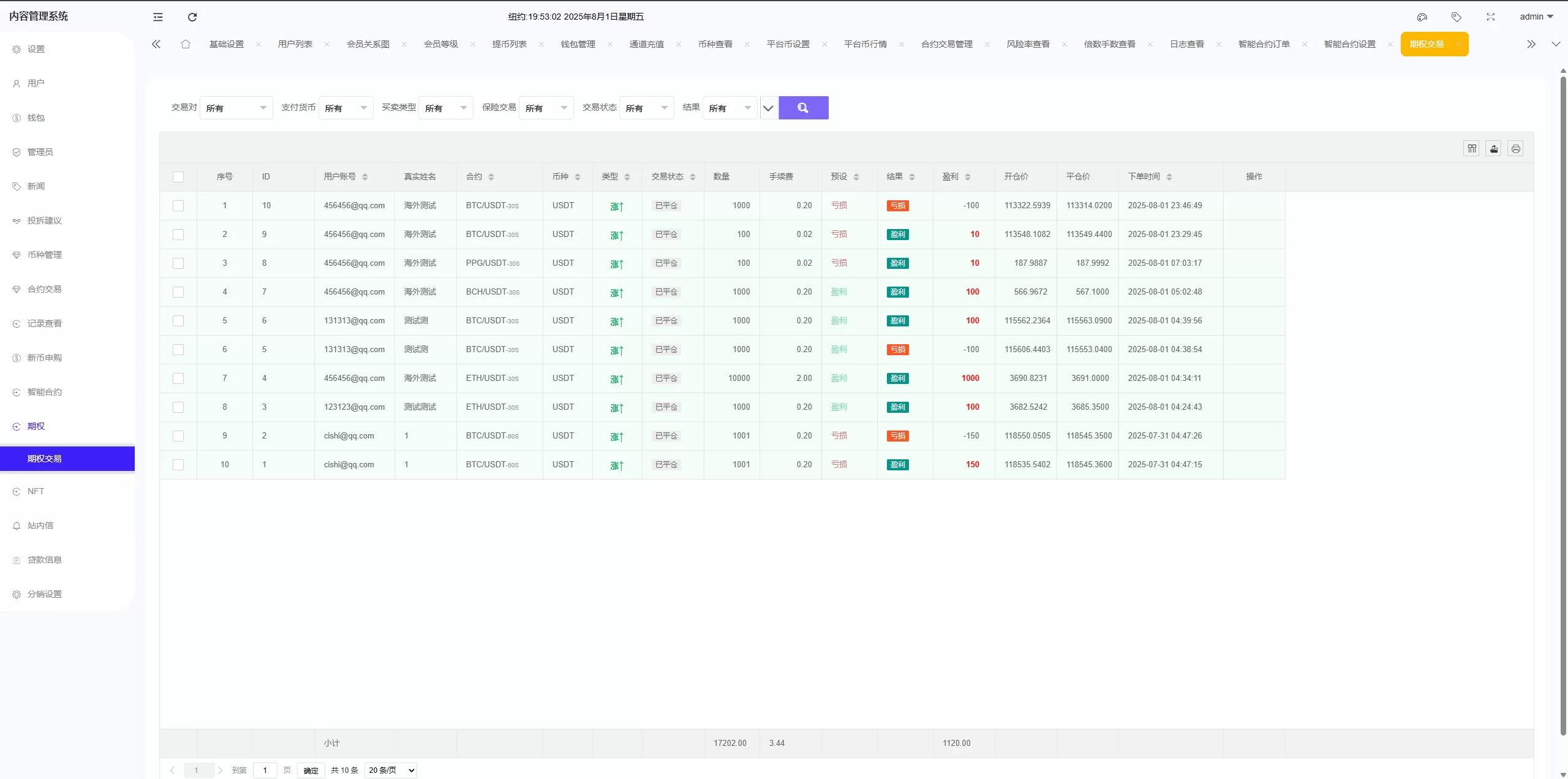This screenshot has width=1568, height=779.
Task: Switch to 钱包管理 tab
Action: [x=578, y=44]
